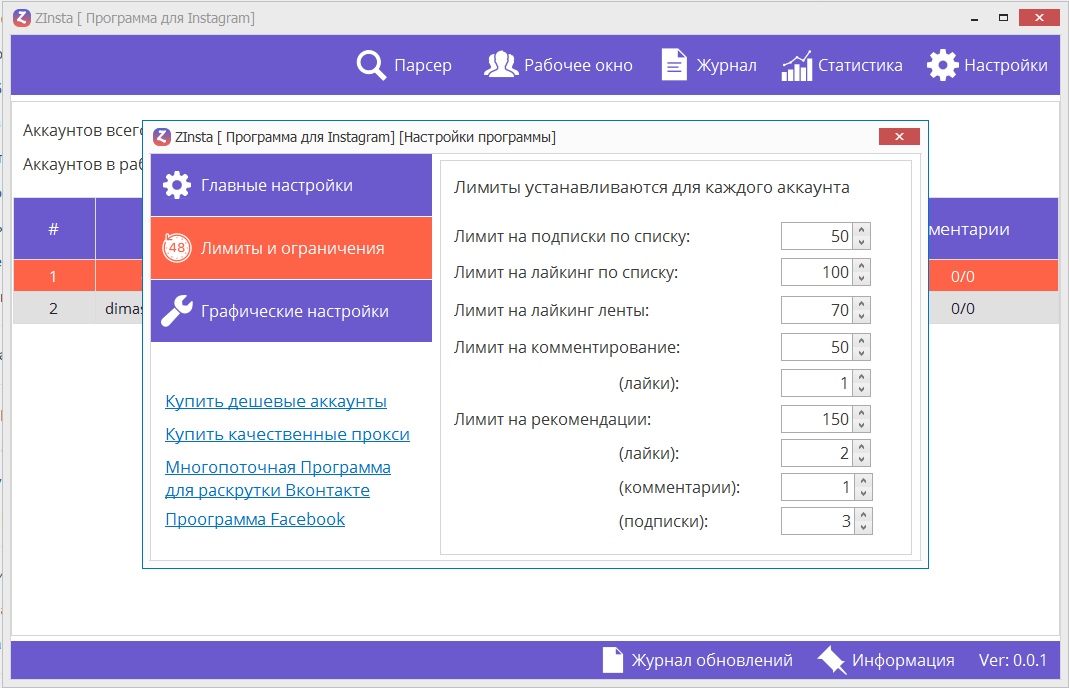This screenshot has height=688, width=1069.
Task: Follow Купить дешевые аккаунты link
Action: point(276,402)
